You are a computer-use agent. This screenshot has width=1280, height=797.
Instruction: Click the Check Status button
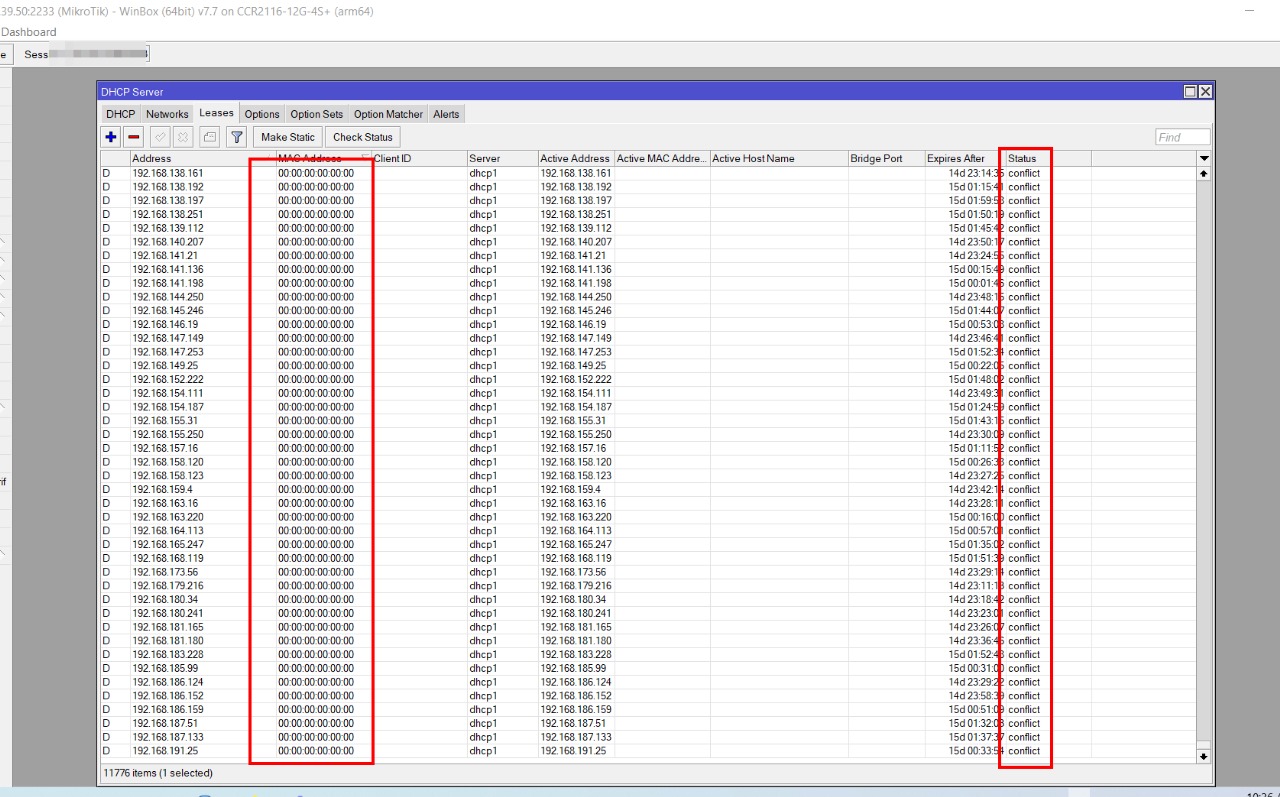[363, 137]
